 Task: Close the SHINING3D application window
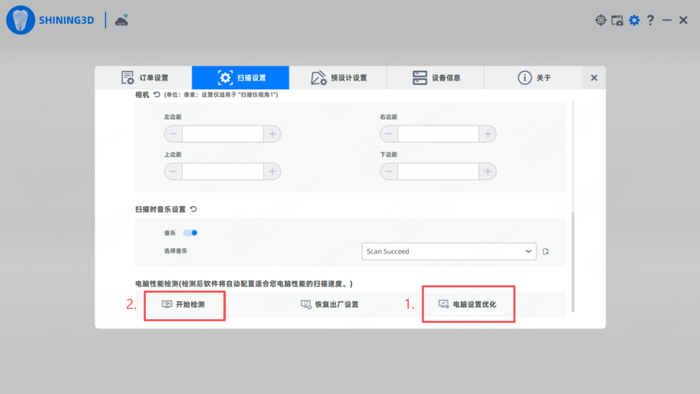683,20
